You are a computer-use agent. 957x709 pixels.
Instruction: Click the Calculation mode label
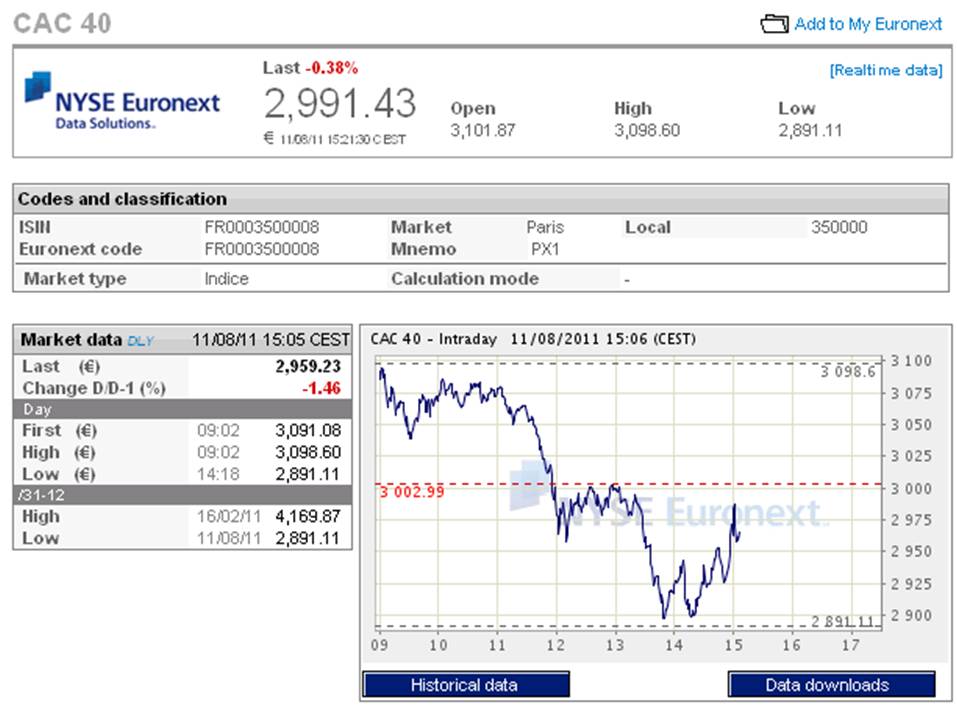[x=464, y=279]
